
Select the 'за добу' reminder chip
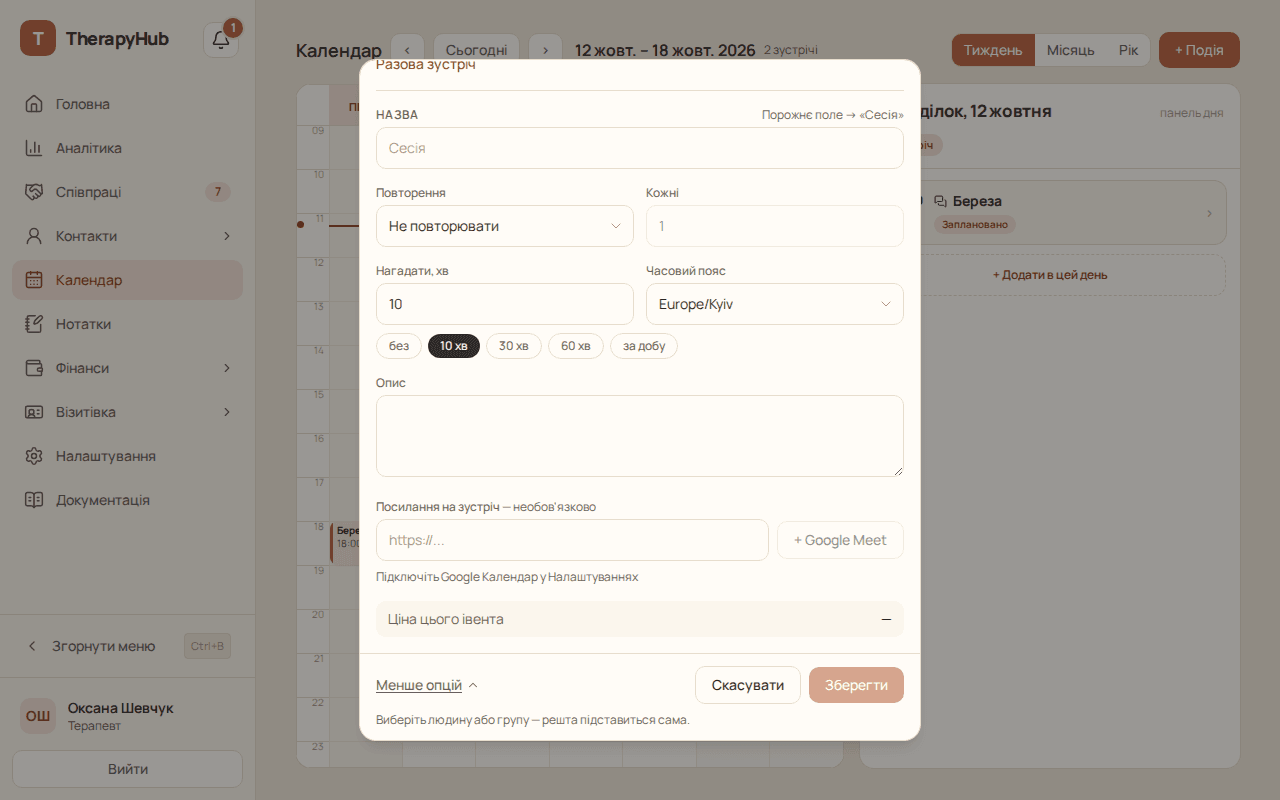click(644, 346)
